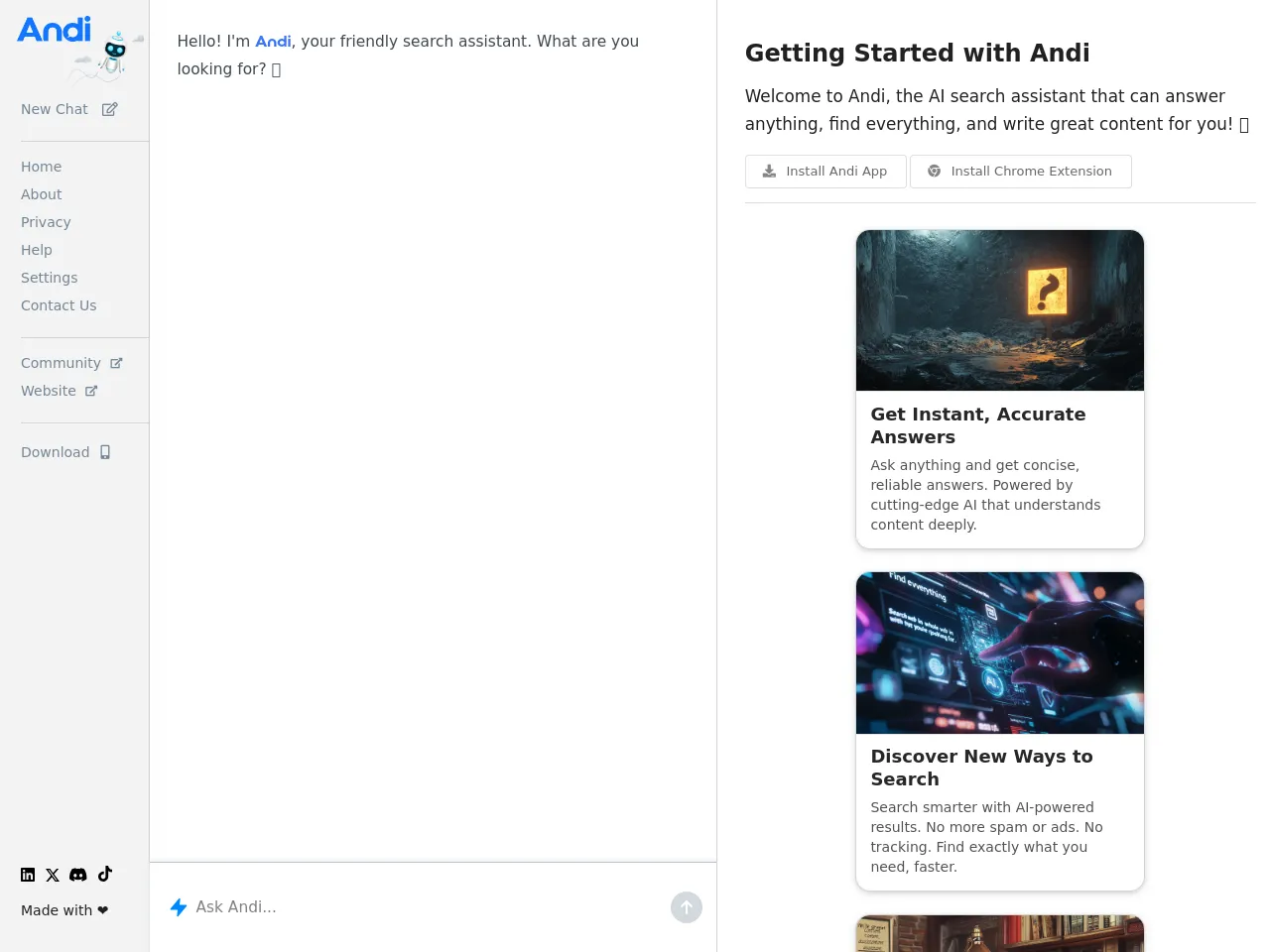Open the Home menu item
This screenshot has height=952, width=1270.
pyautogui.click(x=41, y=167)
